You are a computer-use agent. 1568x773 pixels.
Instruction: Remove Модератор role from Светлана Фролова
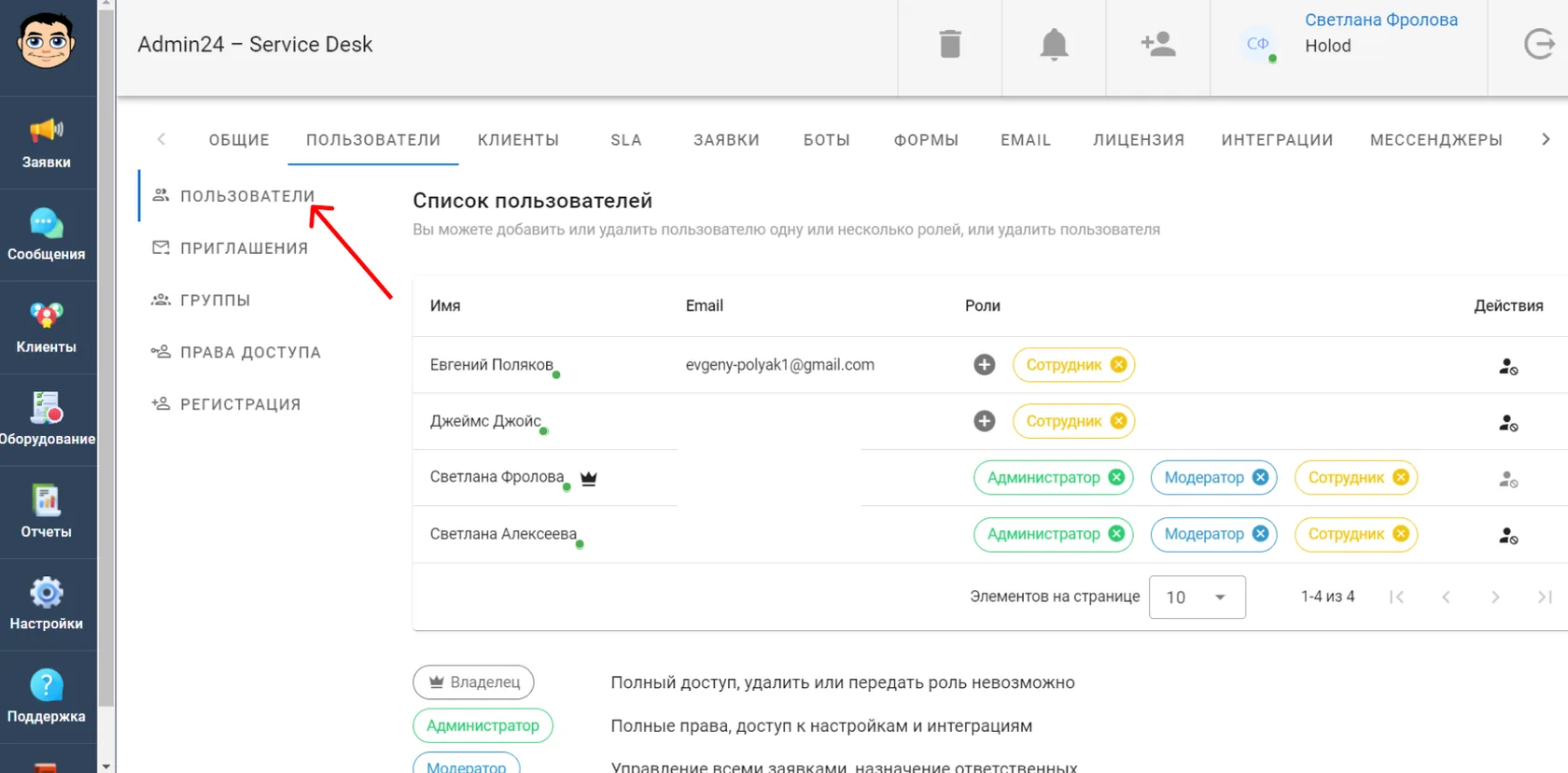(x=1260, y=477)
